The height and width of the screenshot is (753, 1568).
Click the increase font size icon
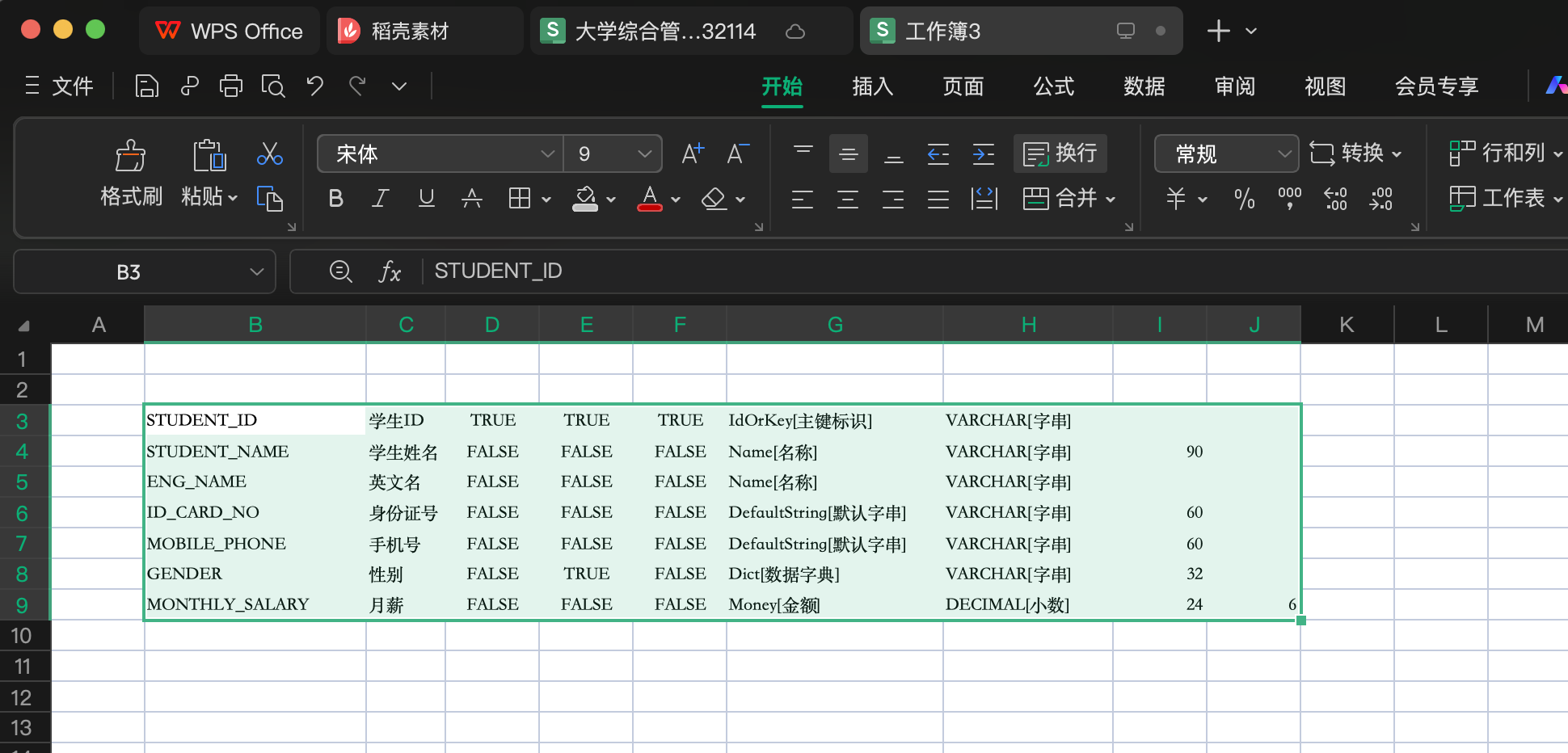click(x=693, y=154)
